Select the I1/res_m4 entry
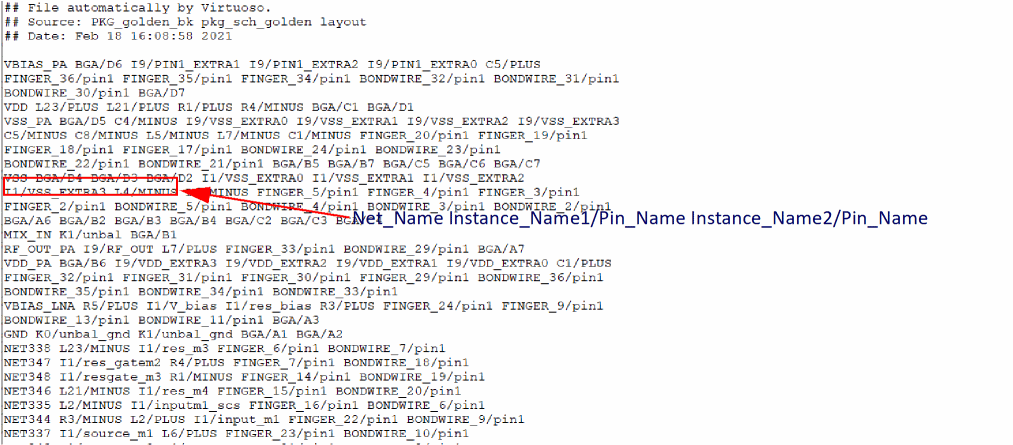This screenshot has width=1013, height=445. coord(174,391)
